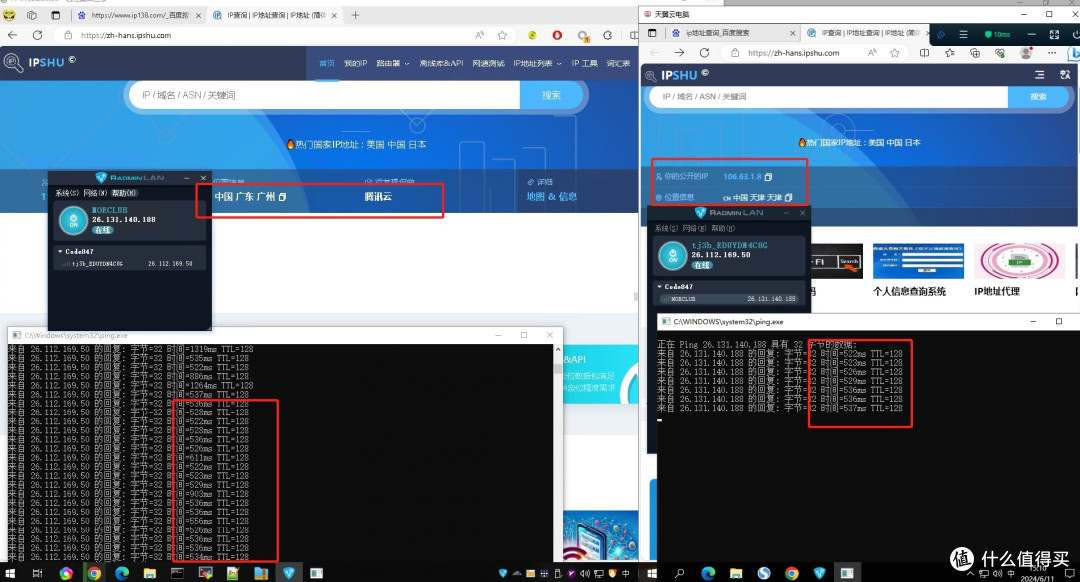Screen dimensions: 1080x582
Task: Select MOECLUB peer in right Radmin LAN
Action: [729, 298]
